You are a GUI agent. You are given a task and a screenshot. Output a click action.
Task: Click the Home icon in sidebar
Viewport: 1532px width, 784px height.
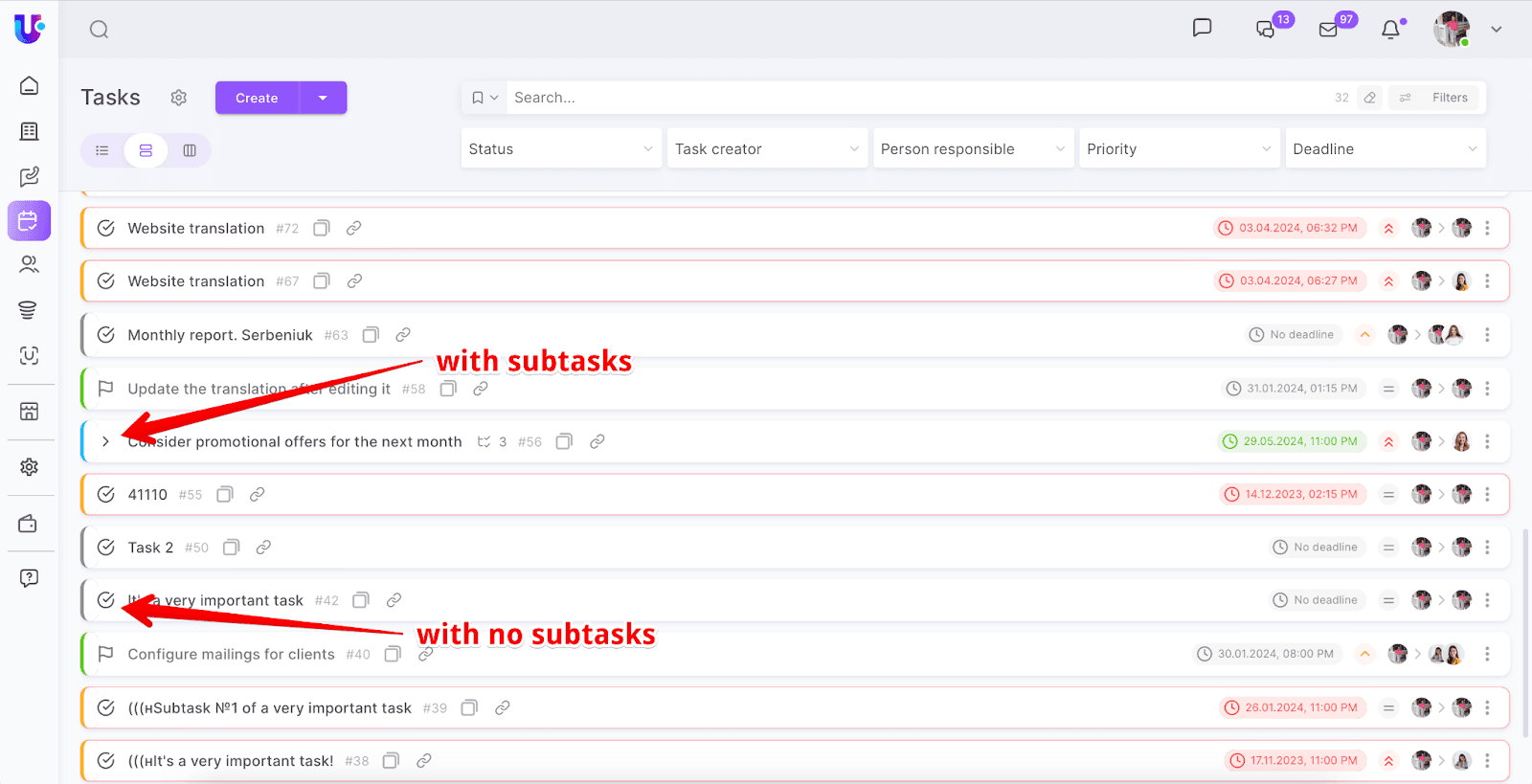tap(30, 85)
